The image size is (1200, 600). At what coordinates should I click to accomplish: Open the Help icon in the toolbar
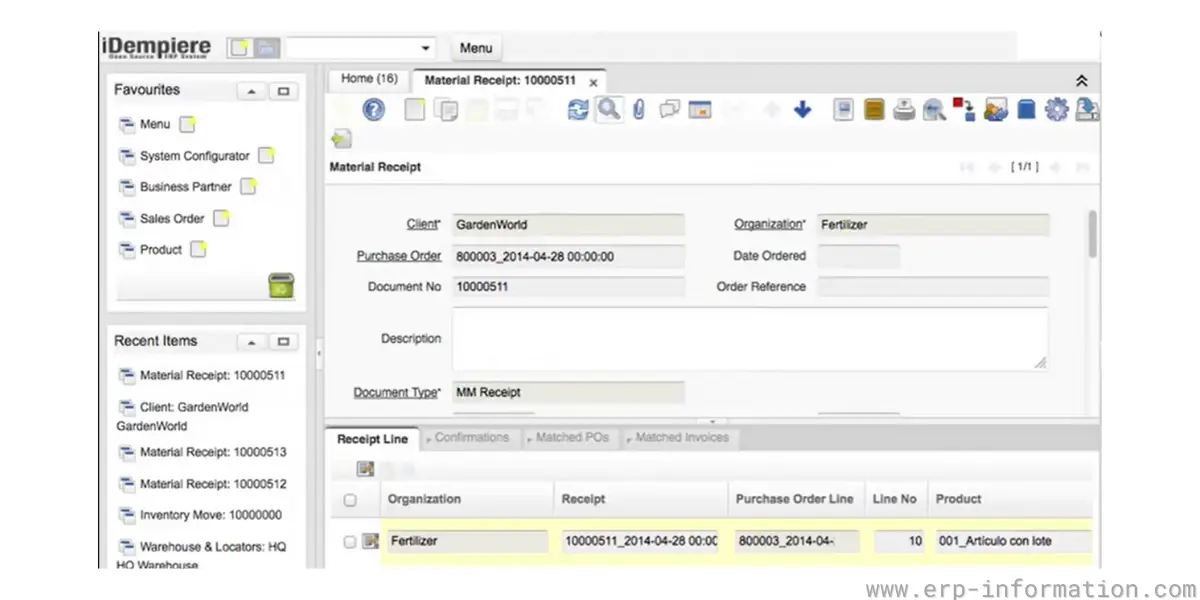373,110
